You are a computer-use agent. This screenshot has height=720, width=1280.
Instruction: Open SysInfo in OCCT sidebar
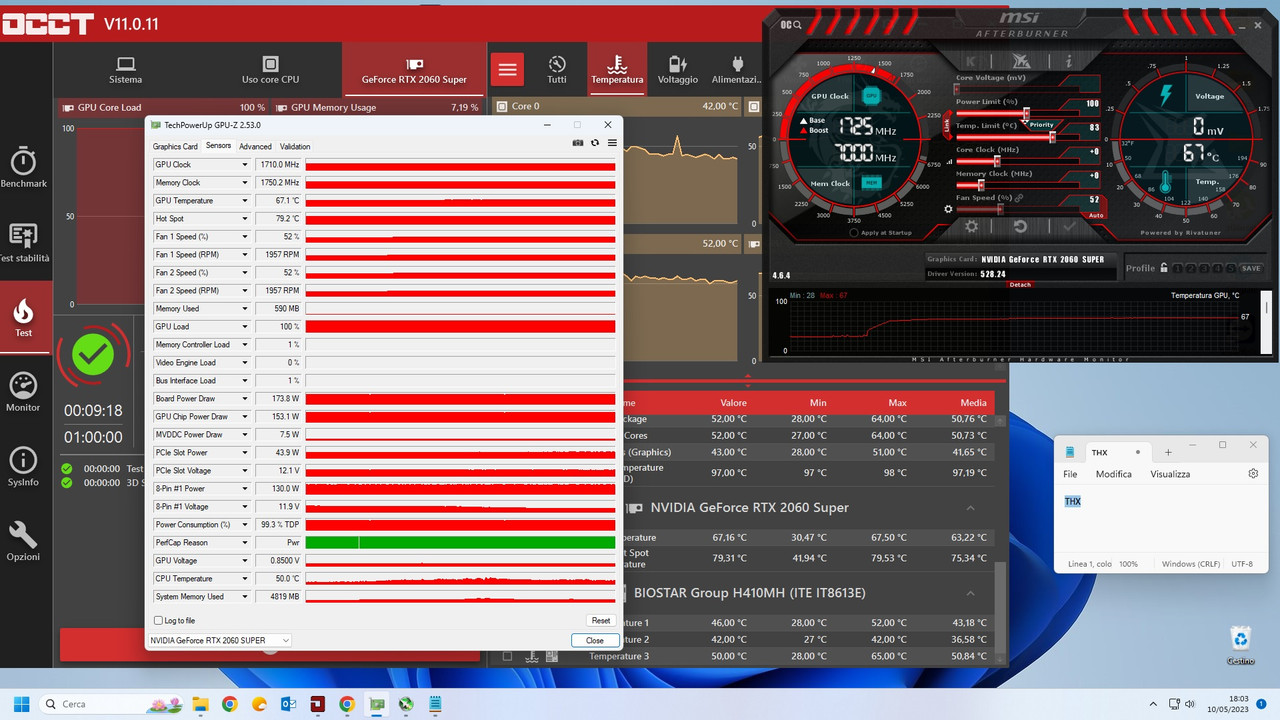click(x=23, y=467)
